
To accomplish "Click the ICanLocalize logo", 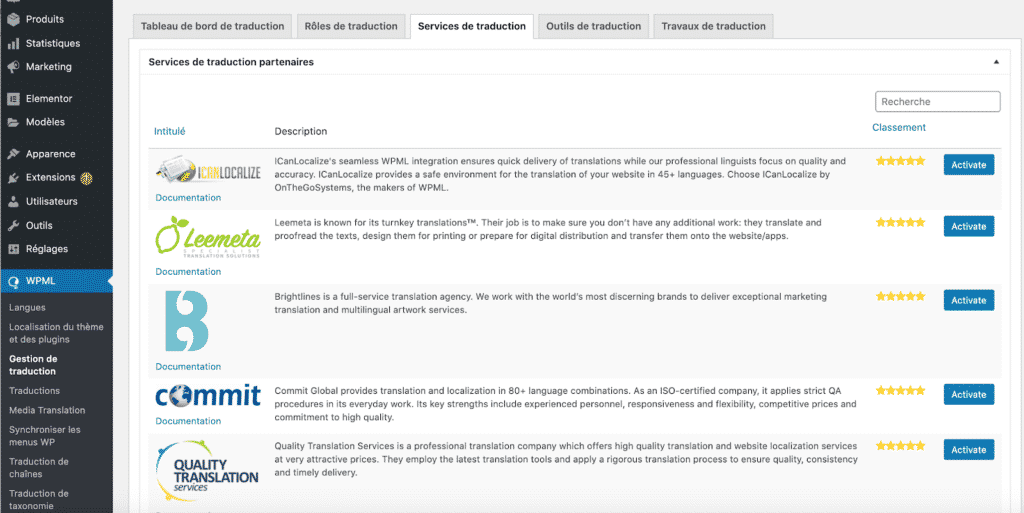I will coord(208,171).
